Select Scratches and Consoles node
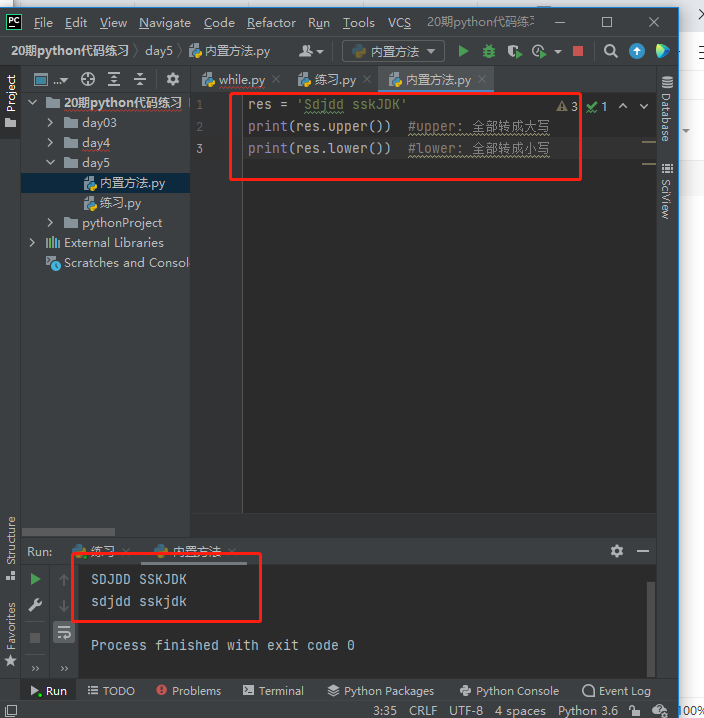 tap(117, 263)
